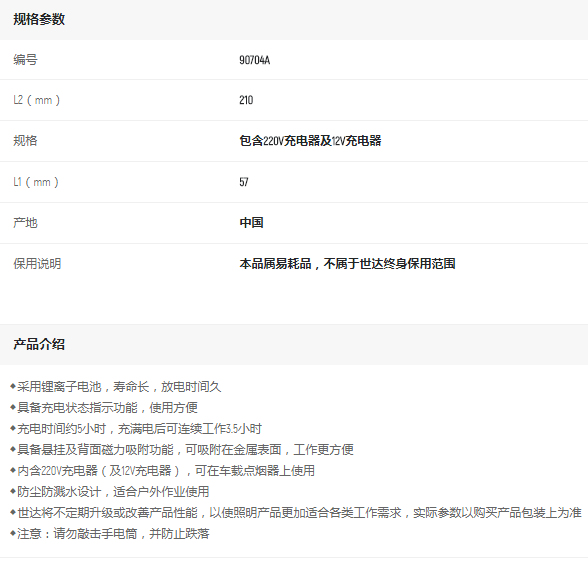Click the 产地 row label
This screenshot has height=566, width=588.
[25, 223]
